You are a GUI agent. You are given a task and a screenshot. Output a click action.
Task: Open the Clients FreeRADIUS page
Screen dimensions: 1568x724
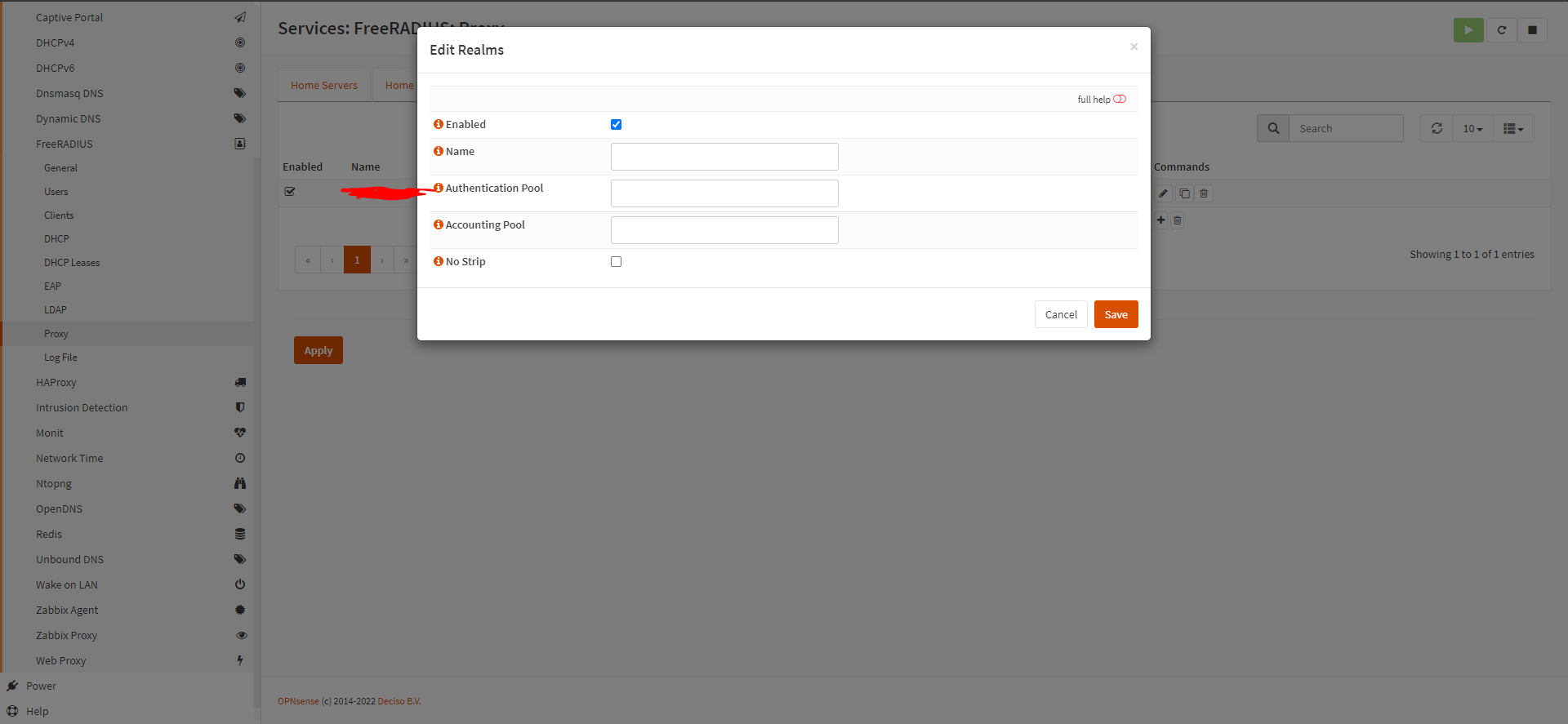(x=59, y=215)
